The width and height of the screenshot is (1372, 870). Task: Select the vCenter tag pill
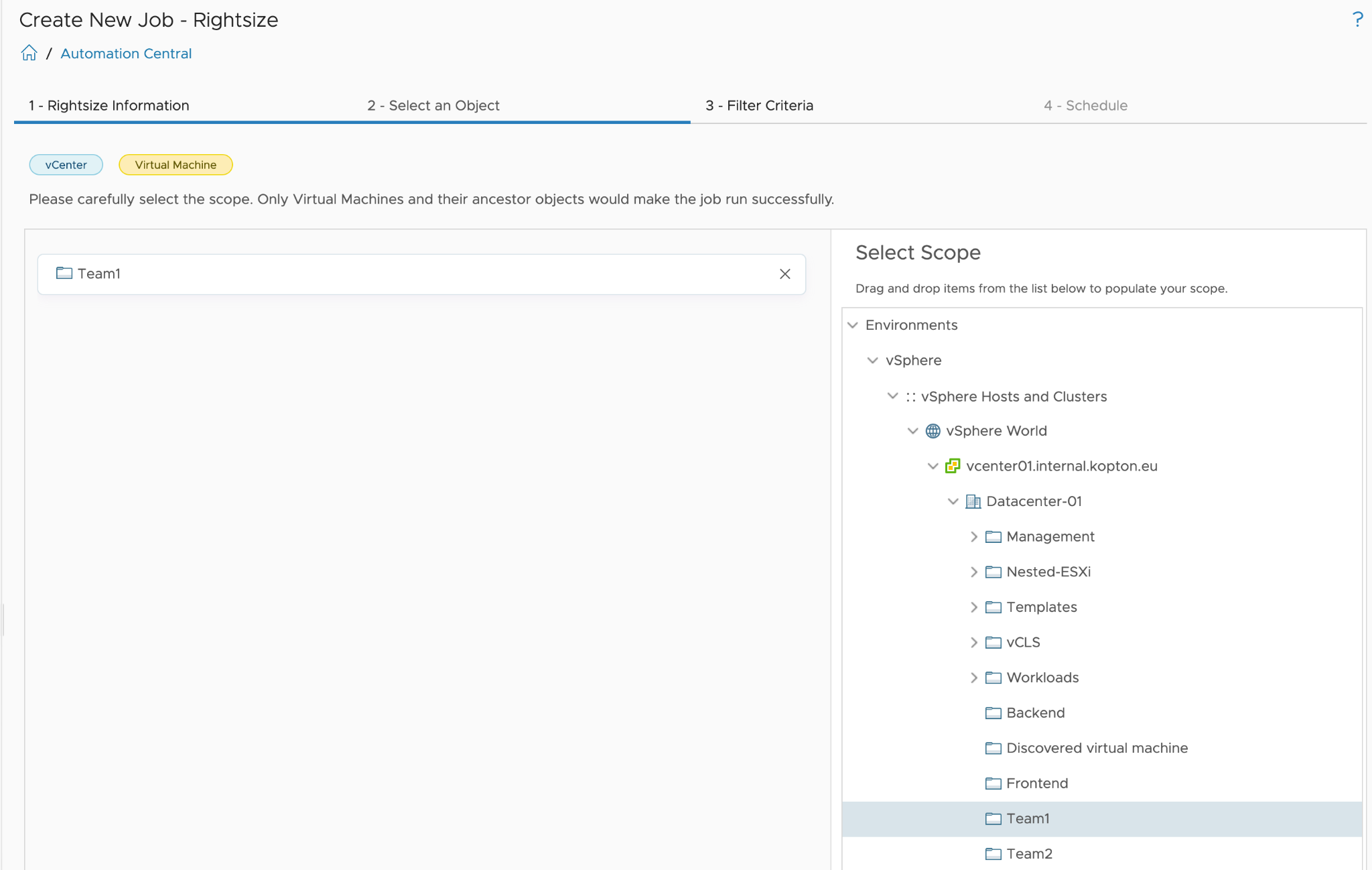click(x=66, y=165)
